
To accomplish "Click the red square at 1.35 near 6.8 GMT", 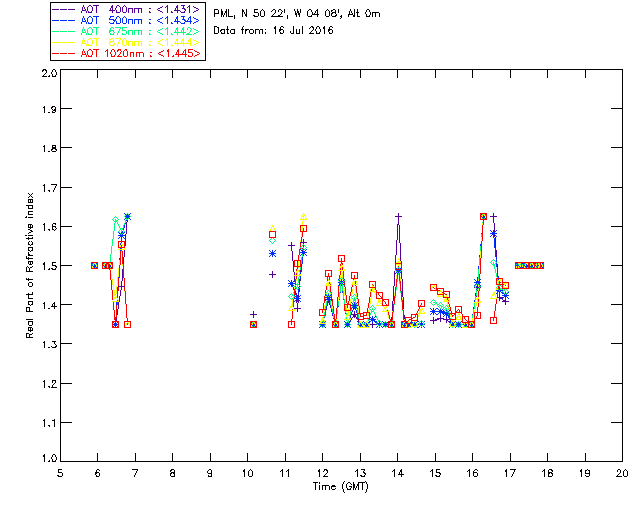I will pos(127,324).
